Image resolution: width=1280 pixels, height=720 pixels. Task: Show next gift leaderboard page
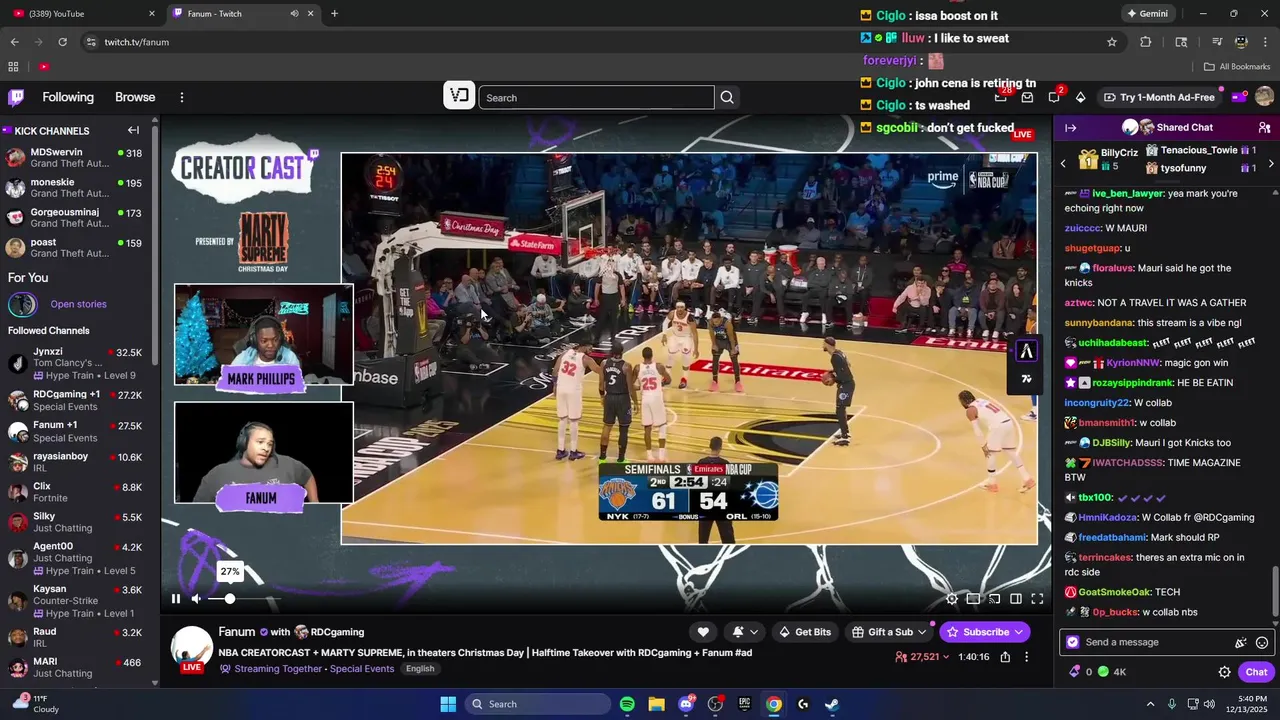click(x=1271, y=163)
